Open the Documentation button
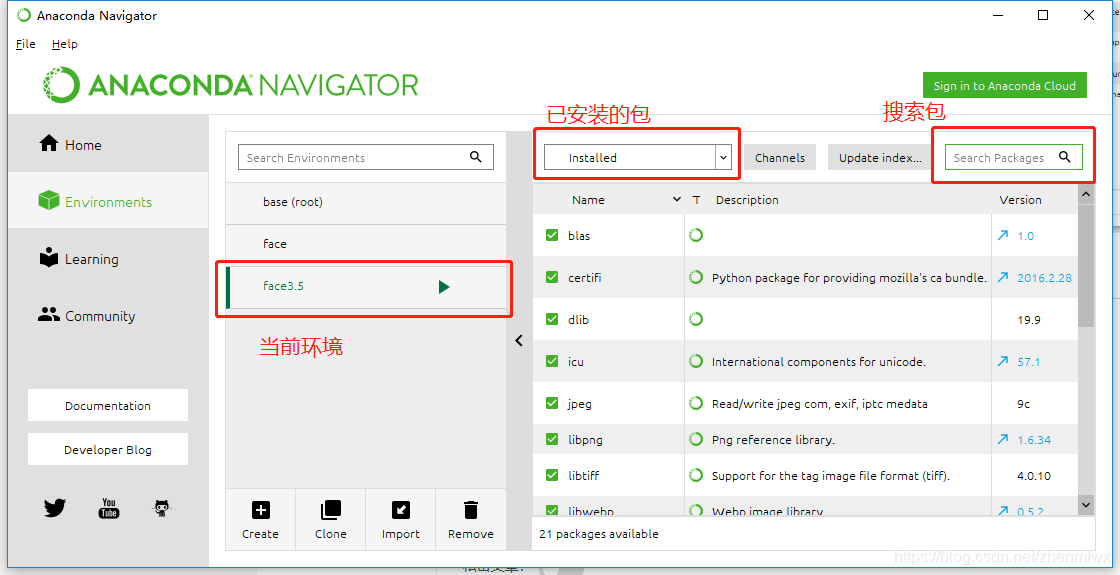 coord(108,405)
